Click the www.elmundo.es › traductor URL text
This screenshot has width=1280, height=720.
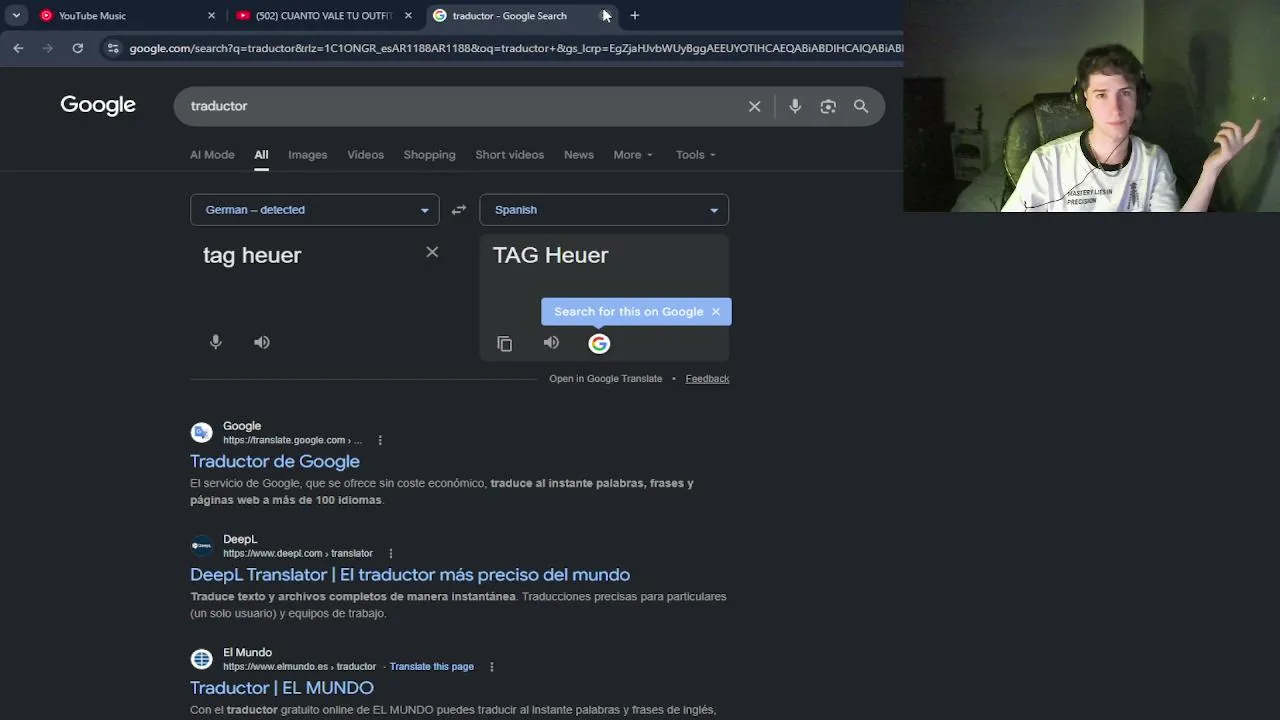300,667
